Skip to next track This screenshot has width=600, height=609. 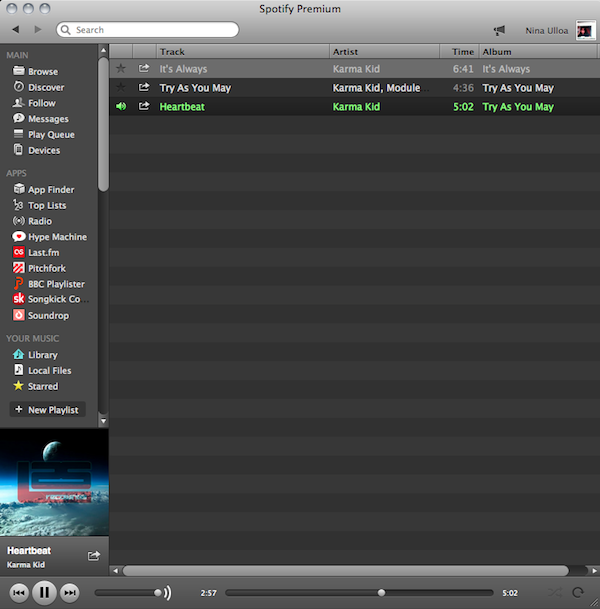pyautogui.click(x=70, y=593)
